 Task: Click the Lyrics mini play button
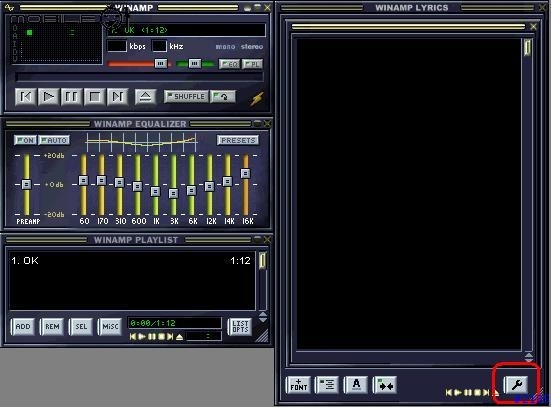click(458, 393)
